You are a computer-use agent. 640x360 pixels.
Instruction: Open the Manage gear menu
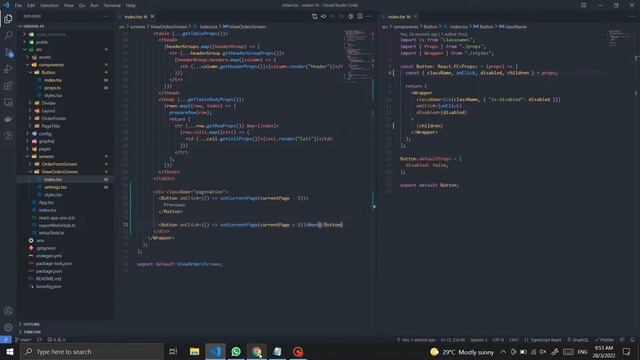tap(8, 328)
